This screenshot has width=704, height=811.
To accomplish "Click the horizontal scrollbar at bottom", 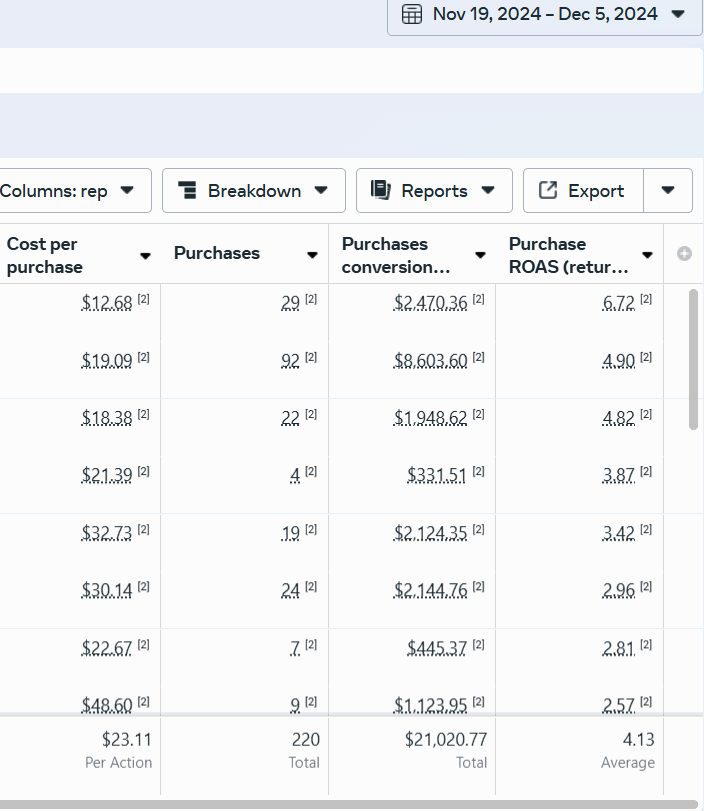I will click(349, 805).
